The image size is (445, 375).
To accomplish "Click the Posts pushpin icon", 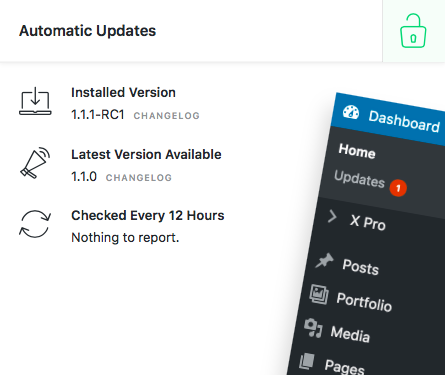I will (x=325, y=260).
